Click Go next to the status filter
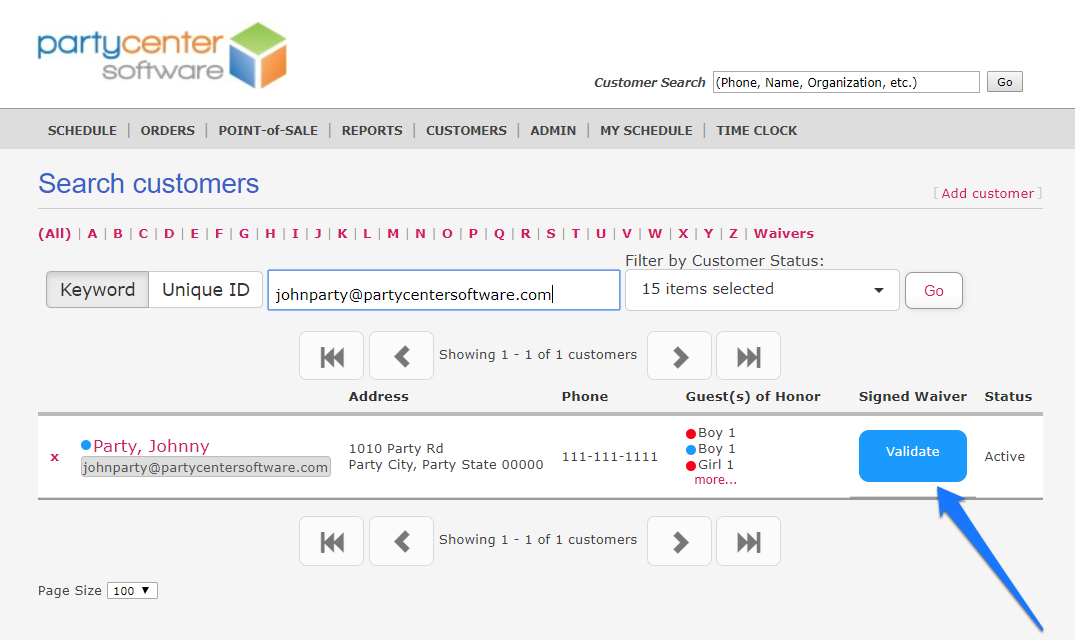 (x=934, y=291)
